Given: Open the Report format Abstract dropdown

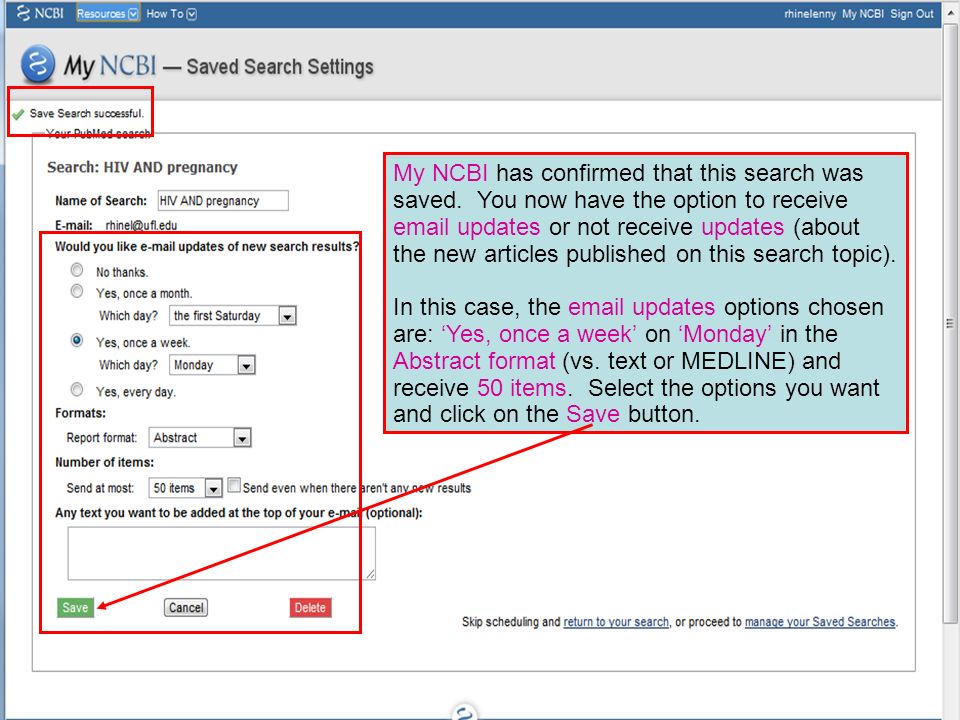Looking at the screenshot, I should [x=200, y=438].
